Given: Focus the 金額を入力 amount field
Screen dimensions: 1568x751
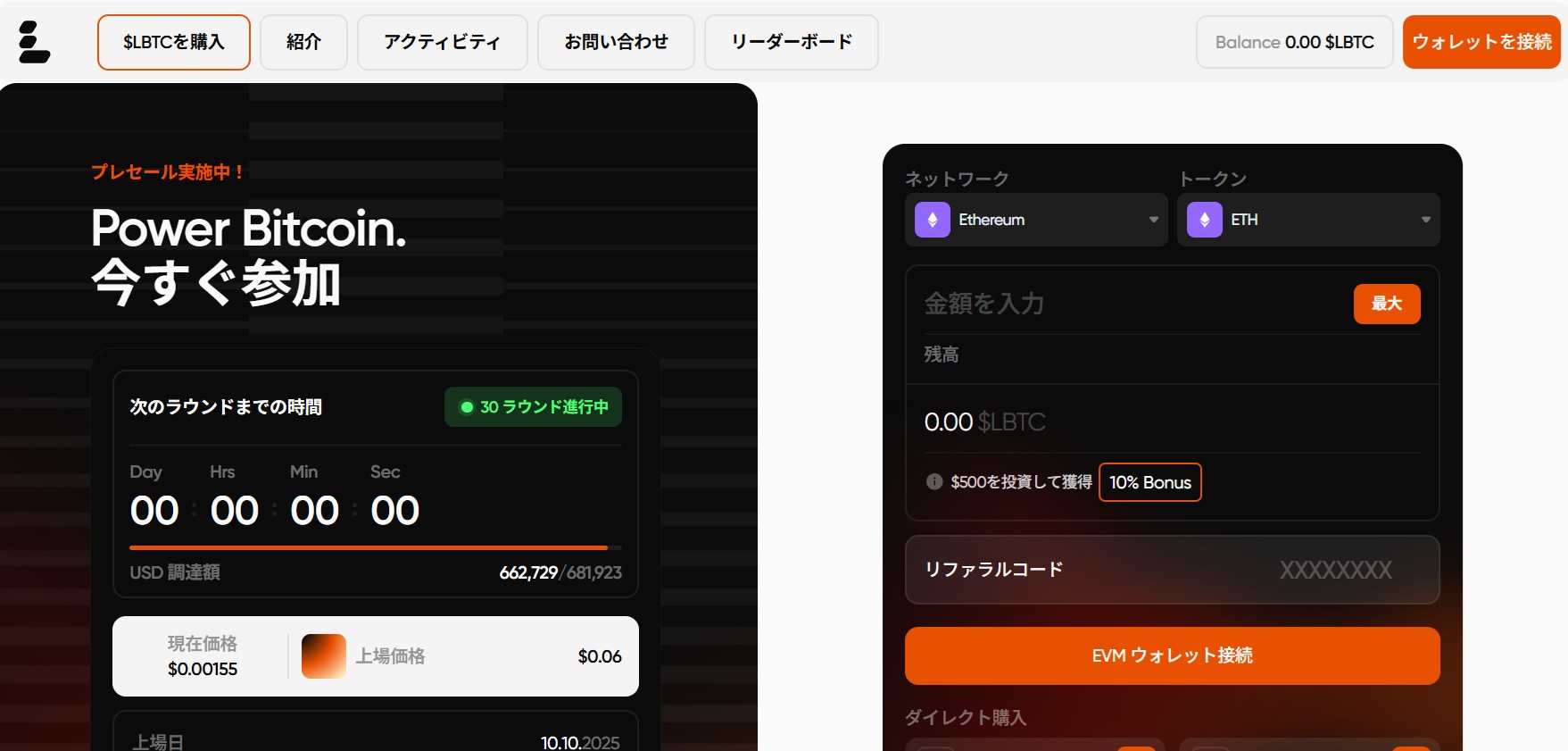Looking at the screenshot, I should pyautogui.click(x=1124, y=304).
